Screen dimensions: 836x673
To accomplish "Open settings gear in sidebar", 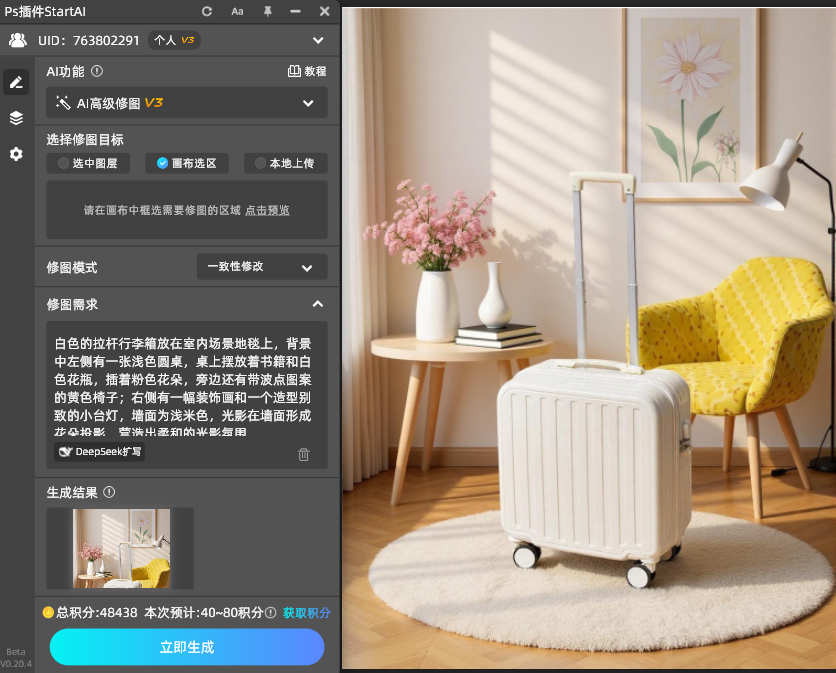I will point(16,154).
